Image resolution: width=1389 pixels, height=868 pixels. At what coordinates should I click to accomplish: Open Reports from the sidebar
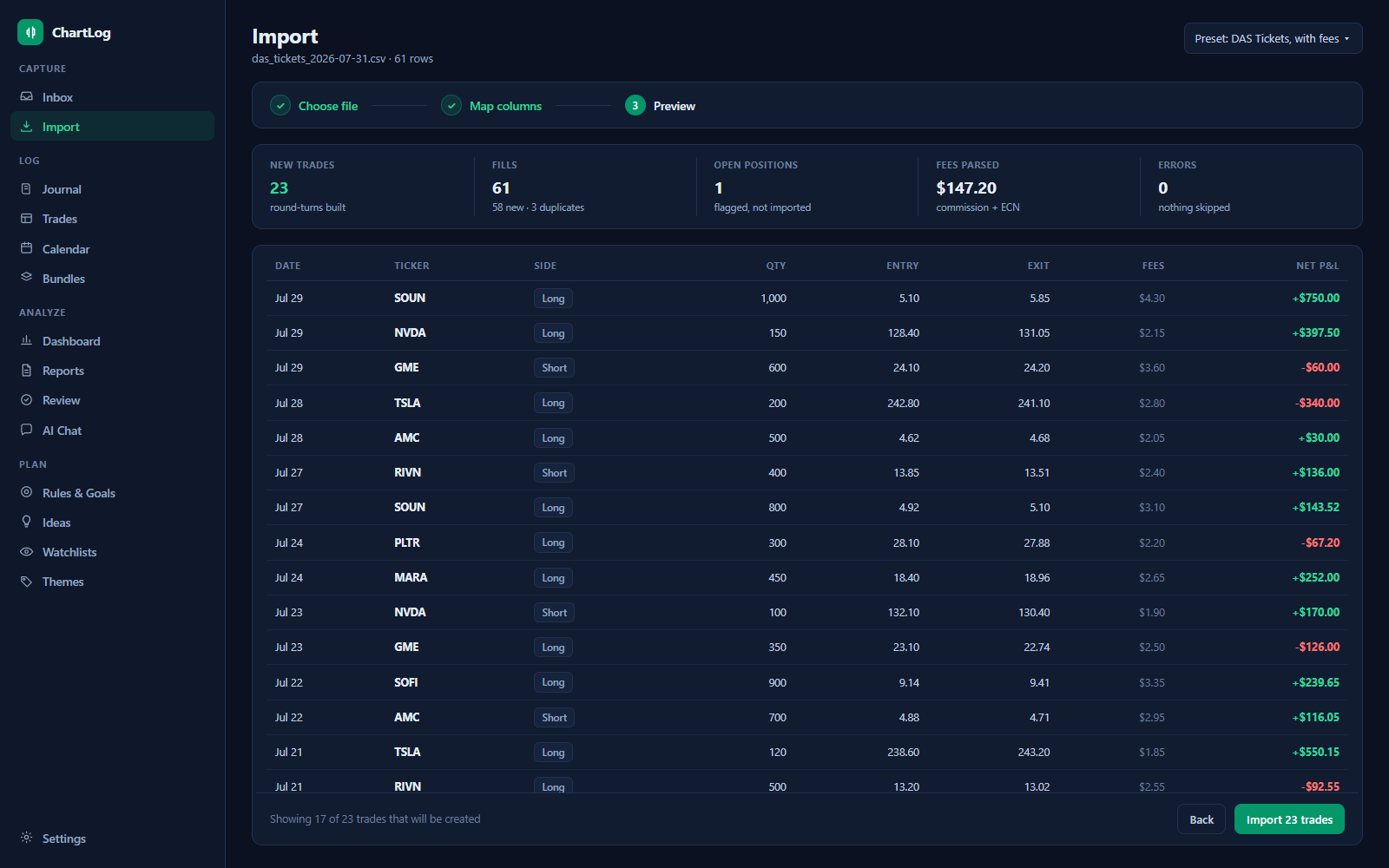click(112, 371)
